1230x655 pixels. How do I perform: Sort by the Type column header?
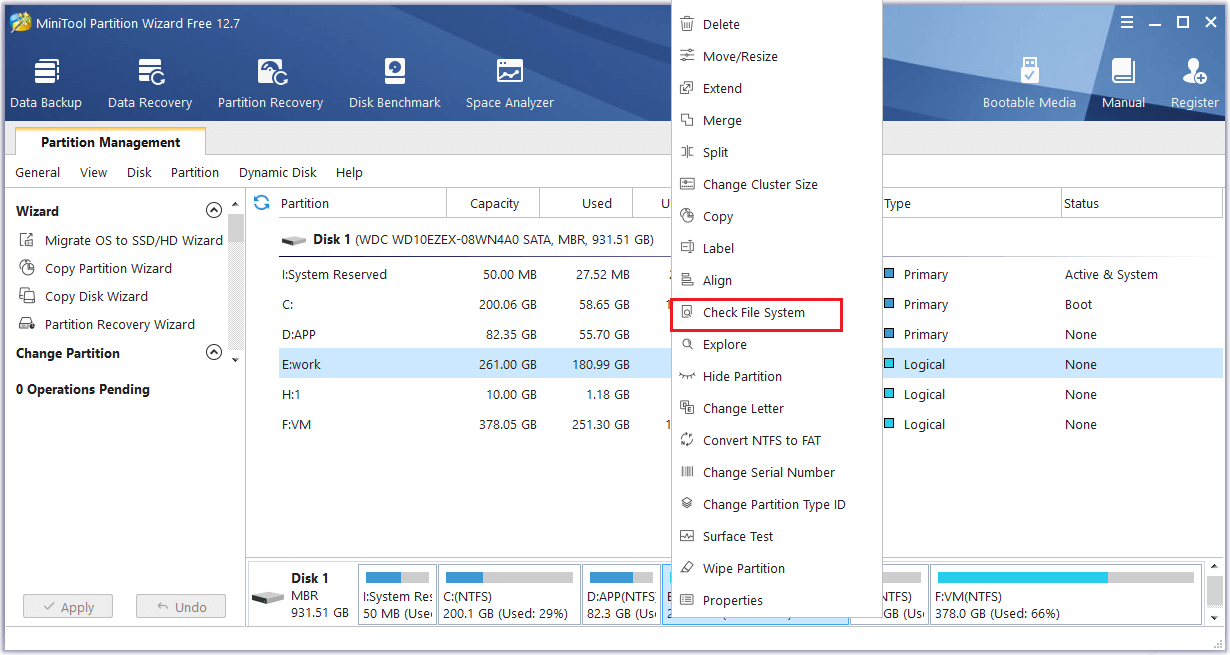[x=970, y=203]
